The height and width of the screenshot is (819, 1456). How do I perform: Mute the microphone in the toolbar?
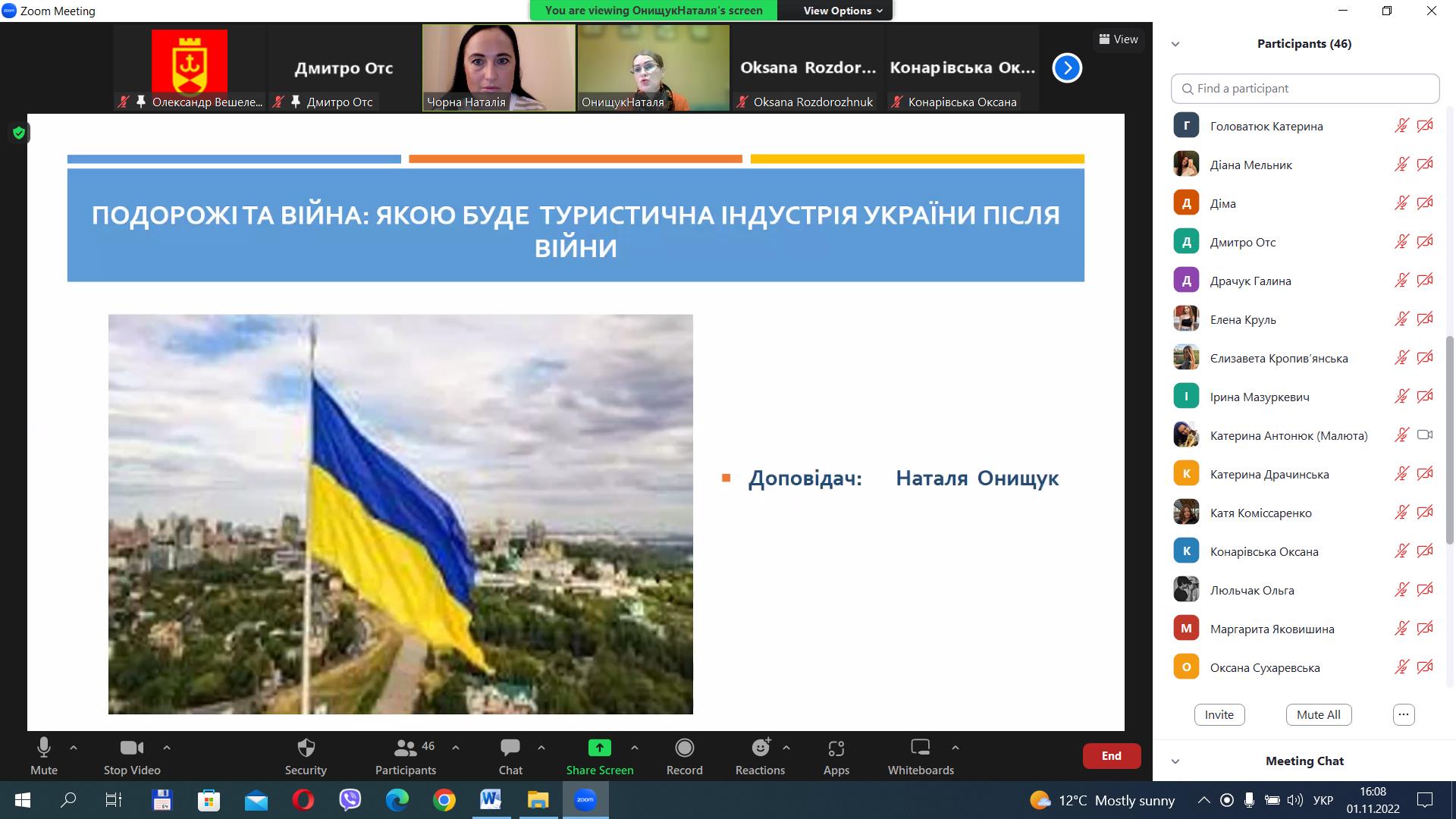click(x=43, y=748)
